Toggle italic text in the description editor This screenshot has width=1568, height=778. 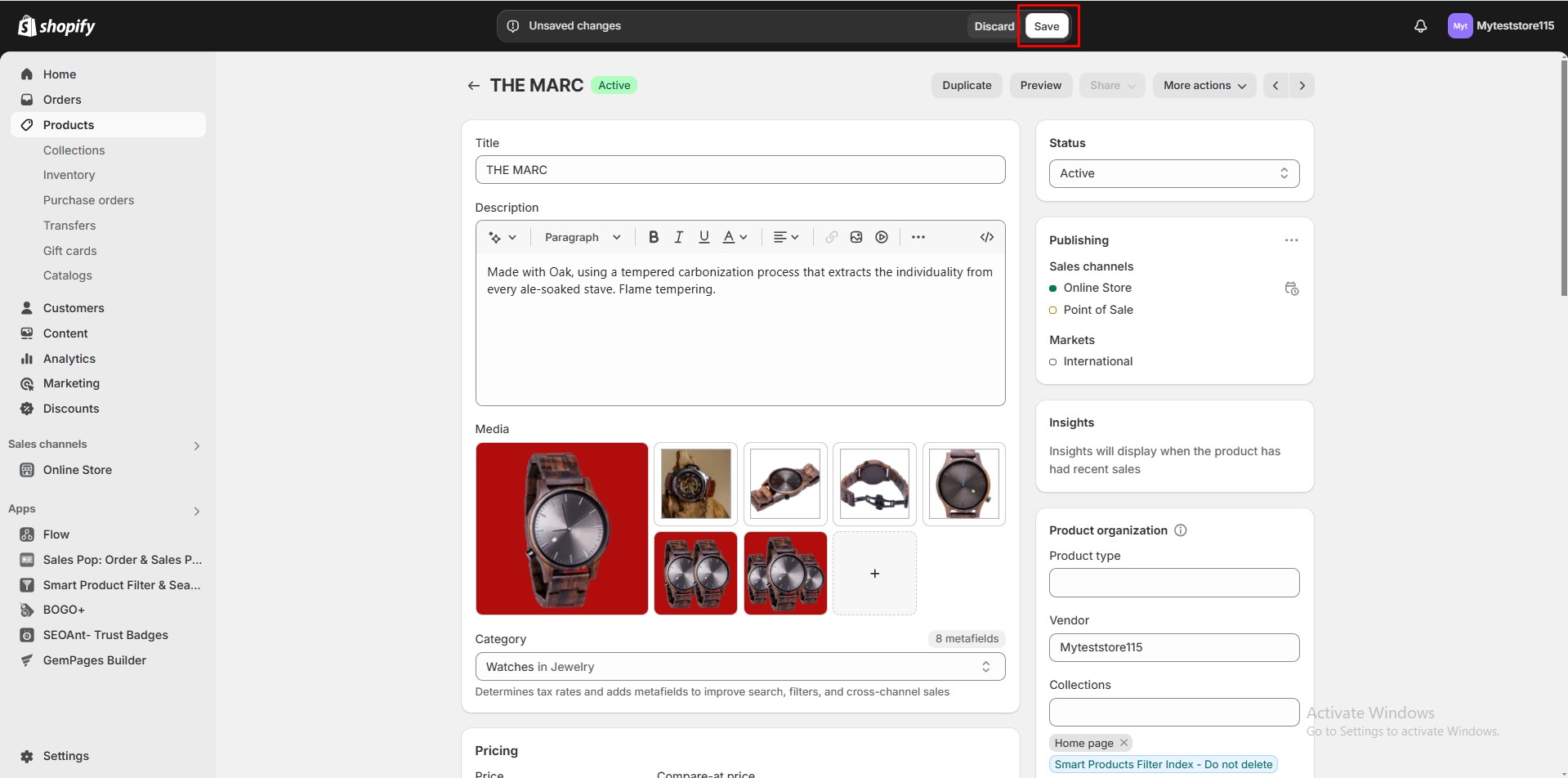pyautogui.click(x=678, y=237)
